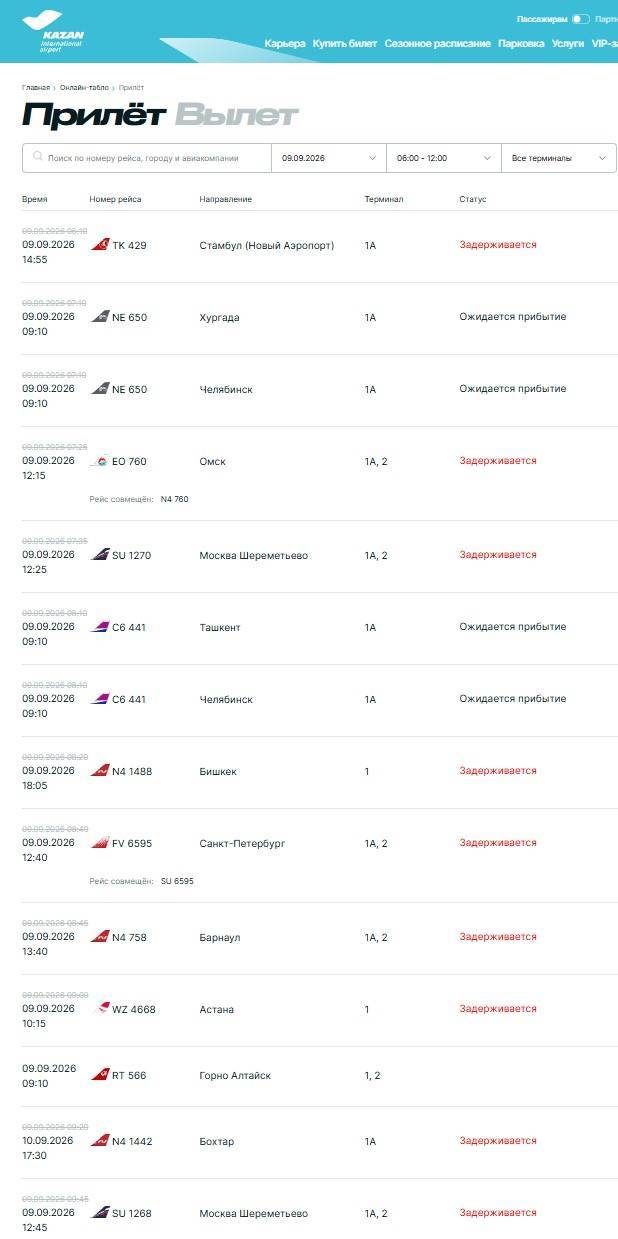Open the Все терминалы terminal dropdown
The width and height of the screenshot is (618, 1239).
559,158
